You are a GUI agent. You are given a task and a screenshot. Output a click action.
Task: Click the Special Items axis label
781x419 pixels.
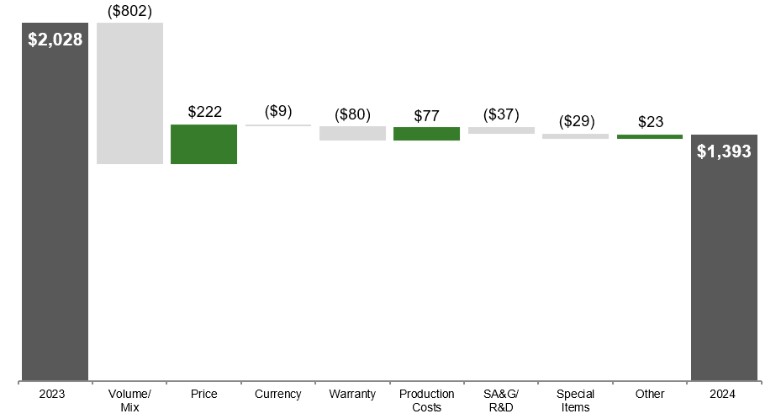575,400
